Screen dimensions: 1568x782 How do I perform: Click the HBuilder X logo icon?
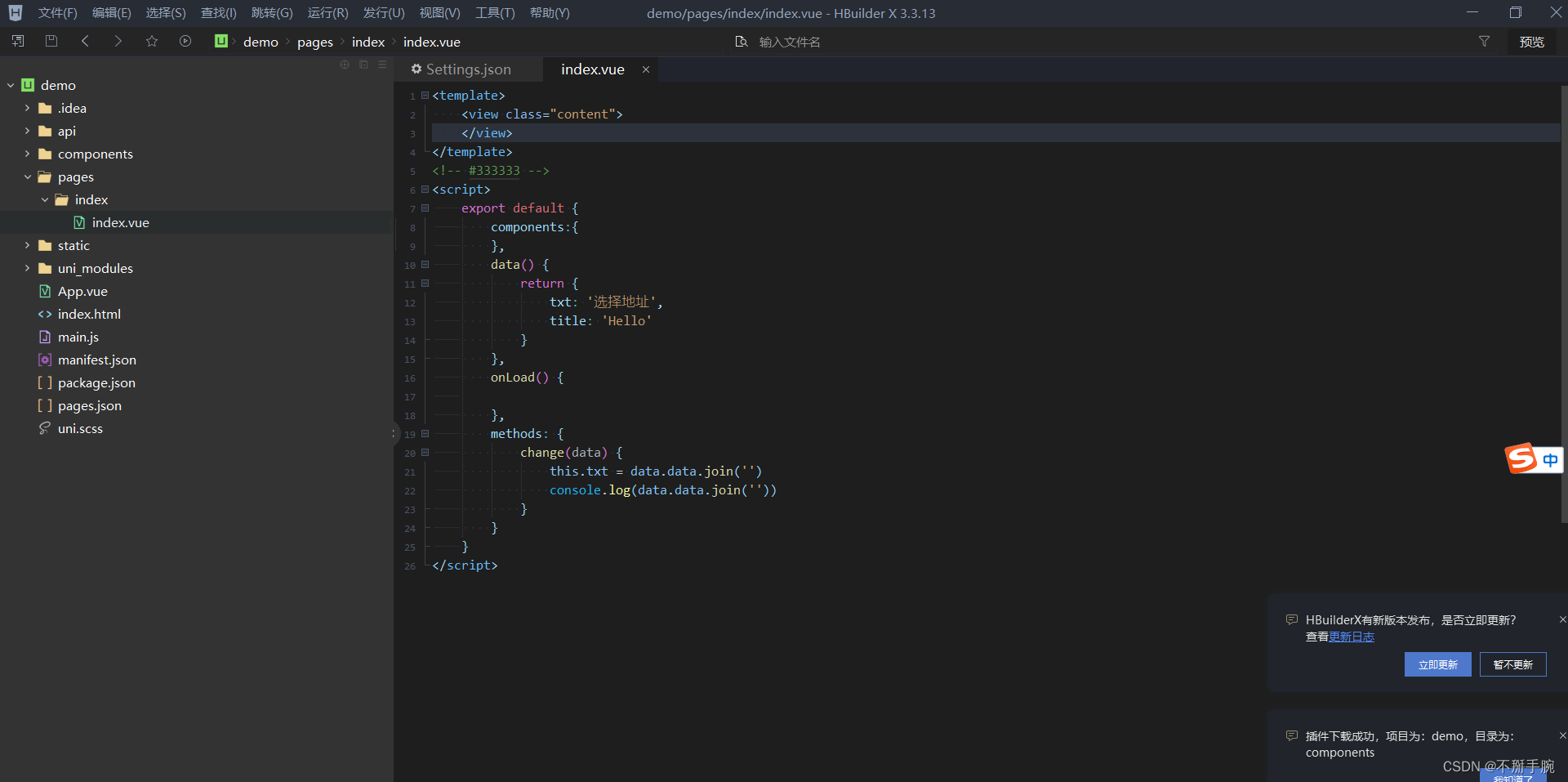click(16, 13)
